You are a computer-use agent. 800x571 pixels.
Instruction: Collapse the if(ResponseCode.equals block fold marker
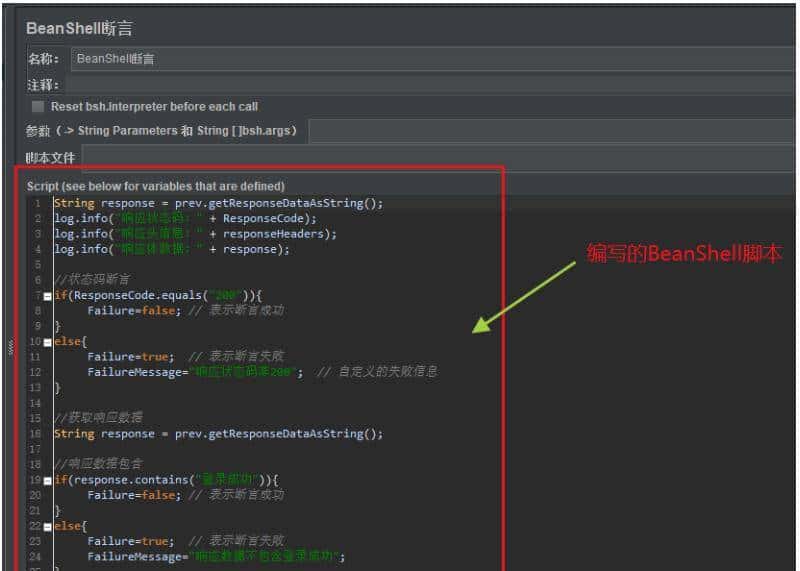click(x=47, y=296)
